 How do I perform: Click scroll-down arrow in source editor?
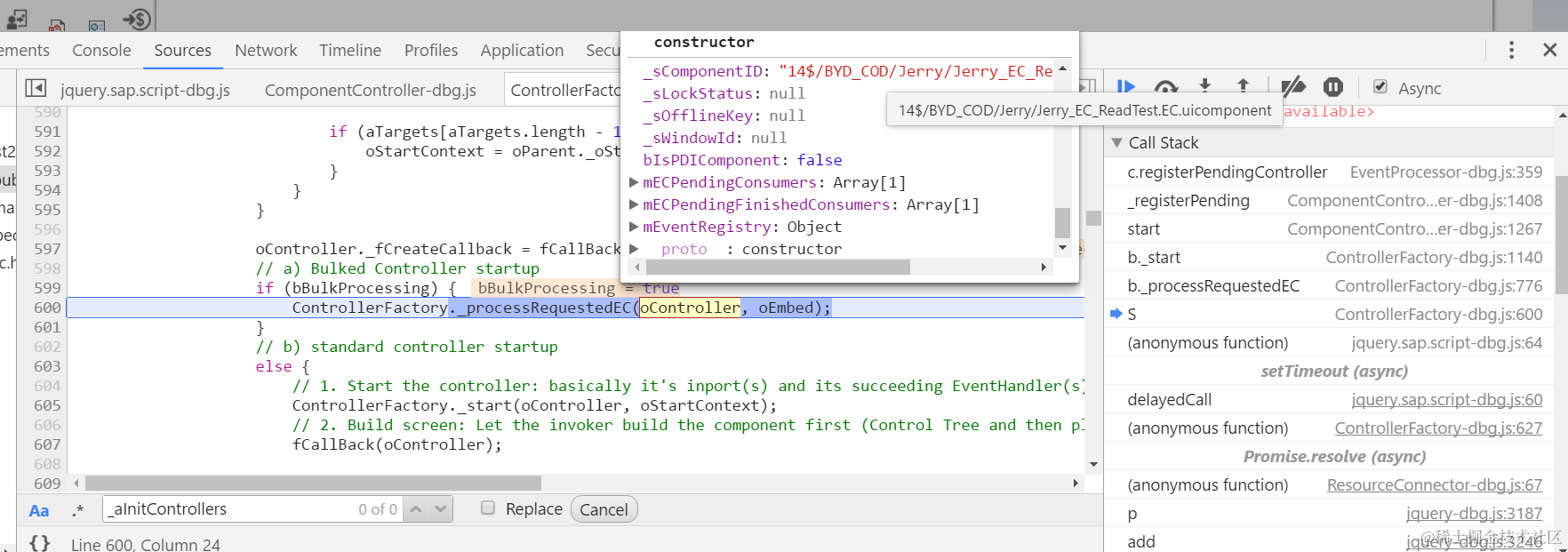click(x=1093, y=464)
